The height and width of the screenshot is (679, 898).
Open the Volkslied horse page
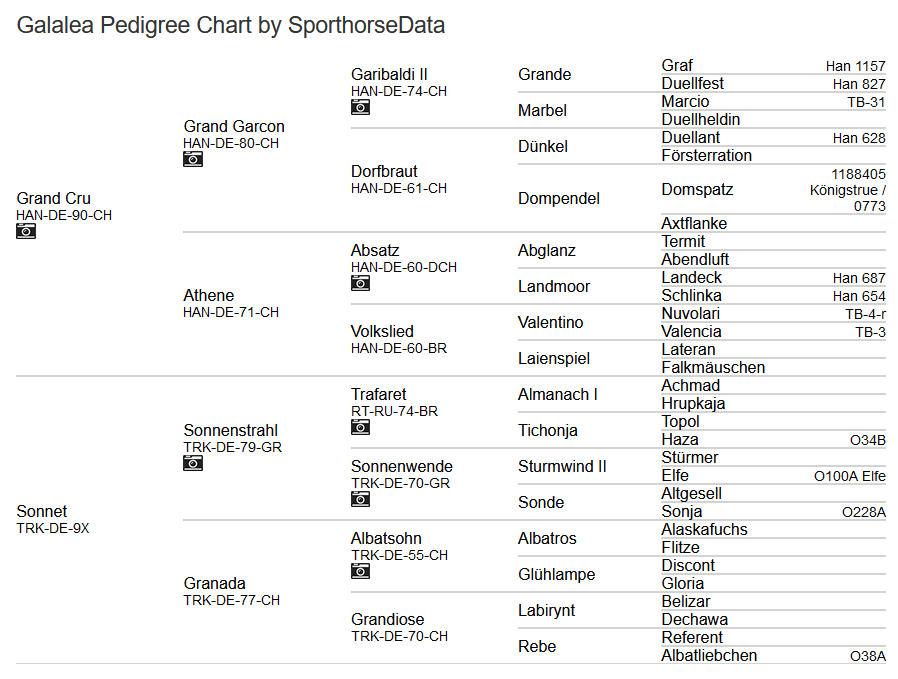coord(382,332)
